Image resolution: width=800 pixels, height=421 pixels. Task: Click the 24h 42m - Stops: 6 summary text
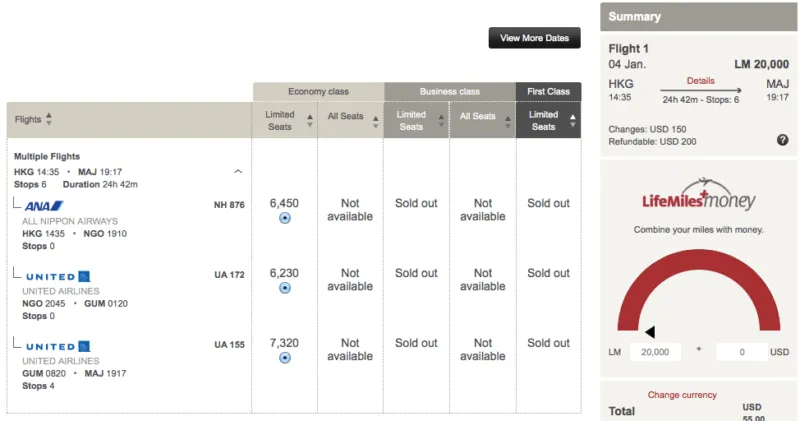pyautogui.click(x=701, y=100)
